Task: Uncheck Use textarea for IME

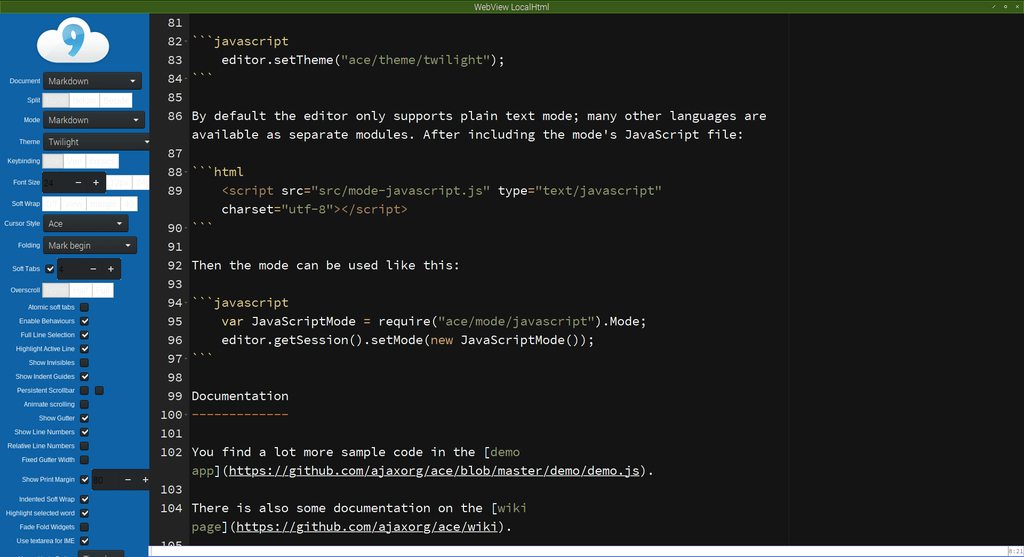Action: (84, 541)
